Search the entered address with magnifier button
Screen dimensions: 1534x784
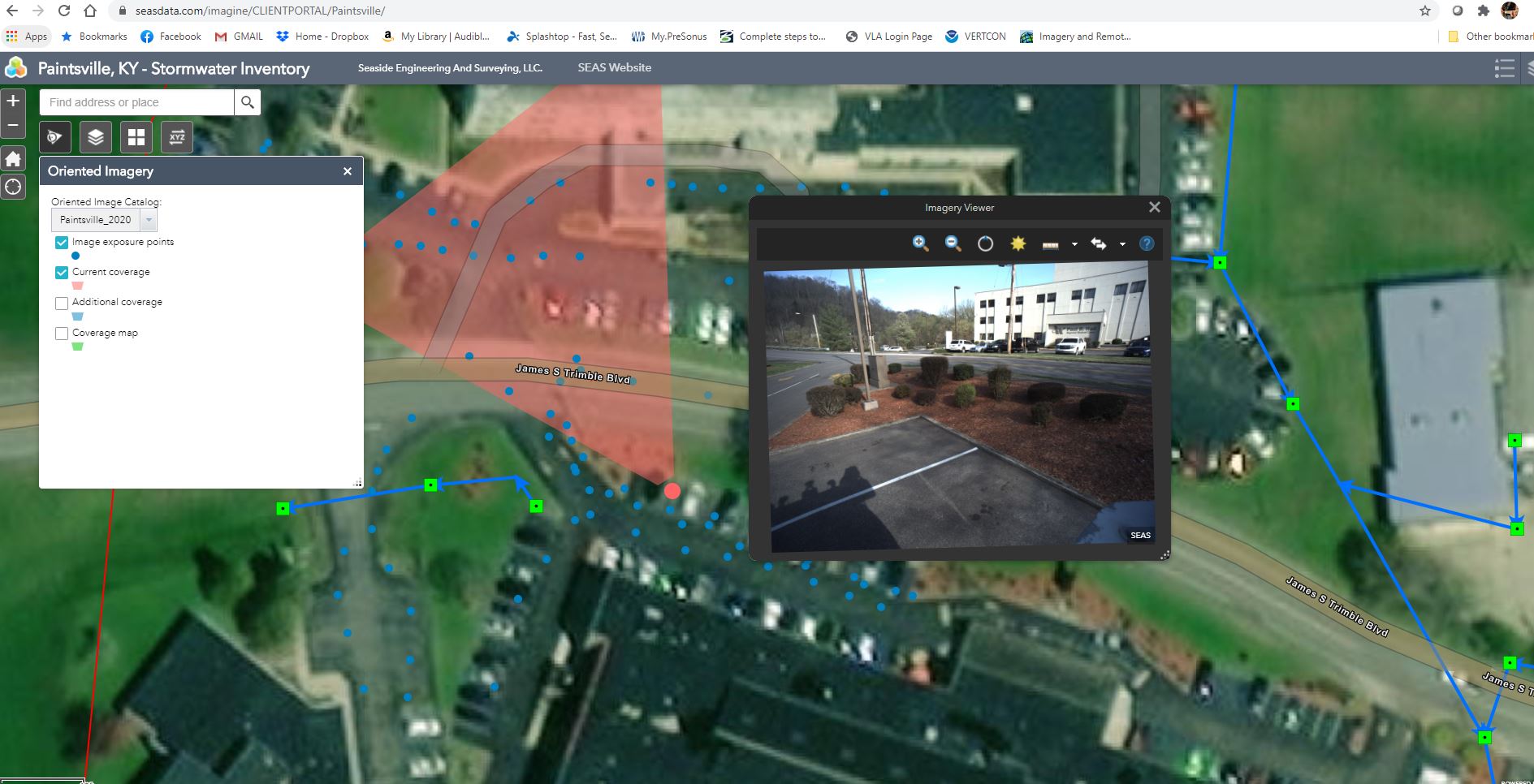click(248, 102)
